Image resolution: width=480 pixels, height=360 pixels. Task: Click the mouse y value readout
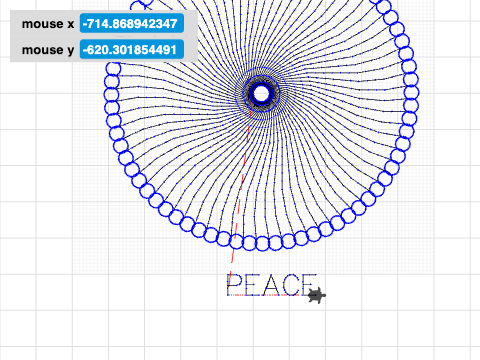point(132,50)
